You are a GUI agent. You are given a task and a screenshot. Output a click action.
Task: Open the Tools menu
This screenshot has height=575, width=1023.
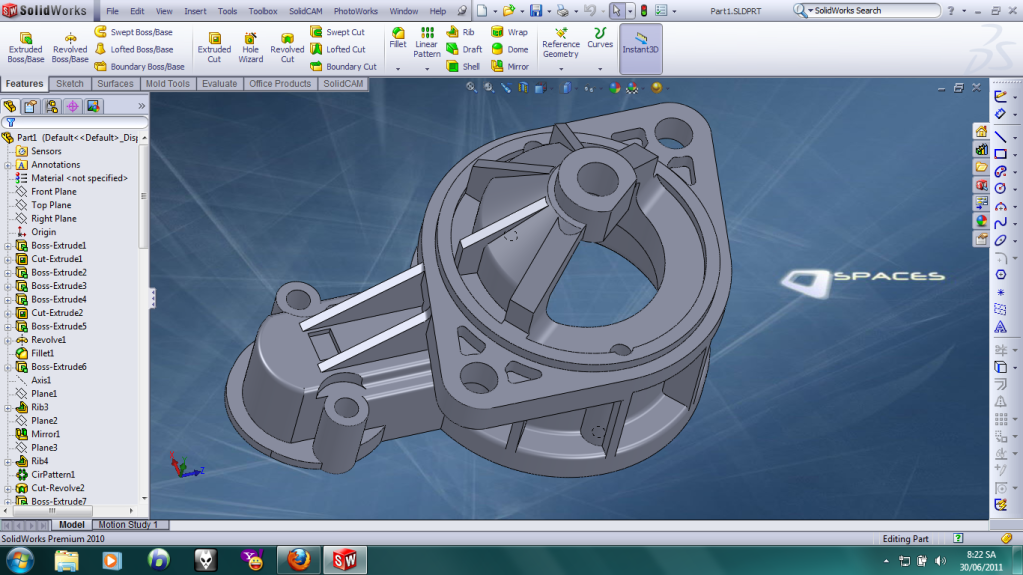click(x=227, y=11)
